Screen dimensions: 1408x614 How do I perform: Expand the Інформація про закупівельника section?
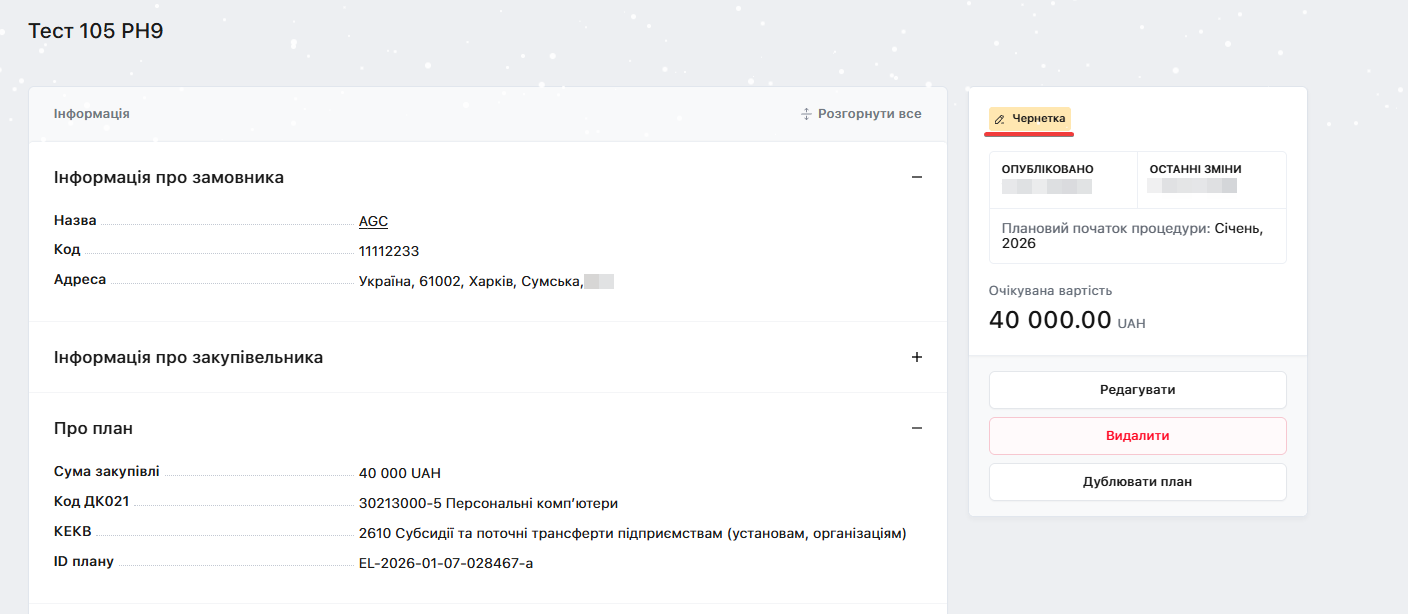(917, 357)
